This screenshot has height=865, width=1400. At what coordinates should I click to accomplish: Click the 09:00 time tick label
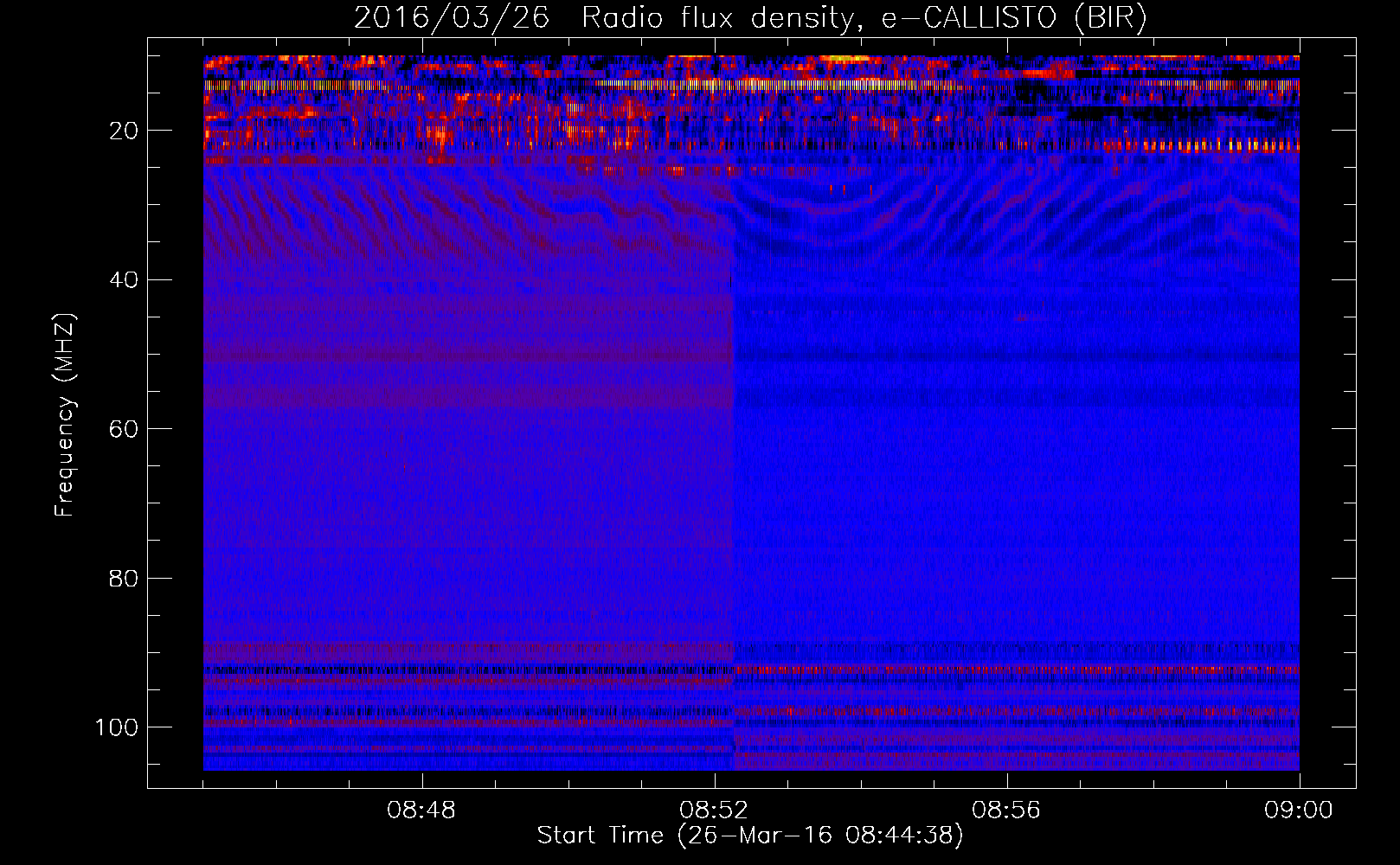1299,811
